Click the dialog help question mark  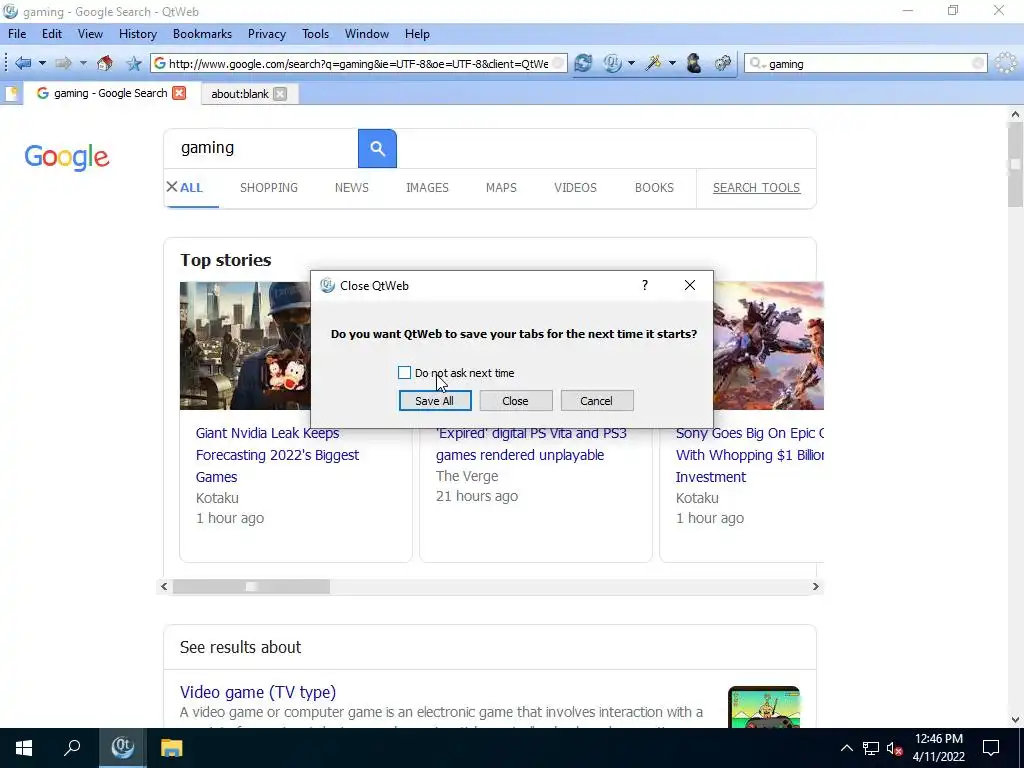[645, 285]
